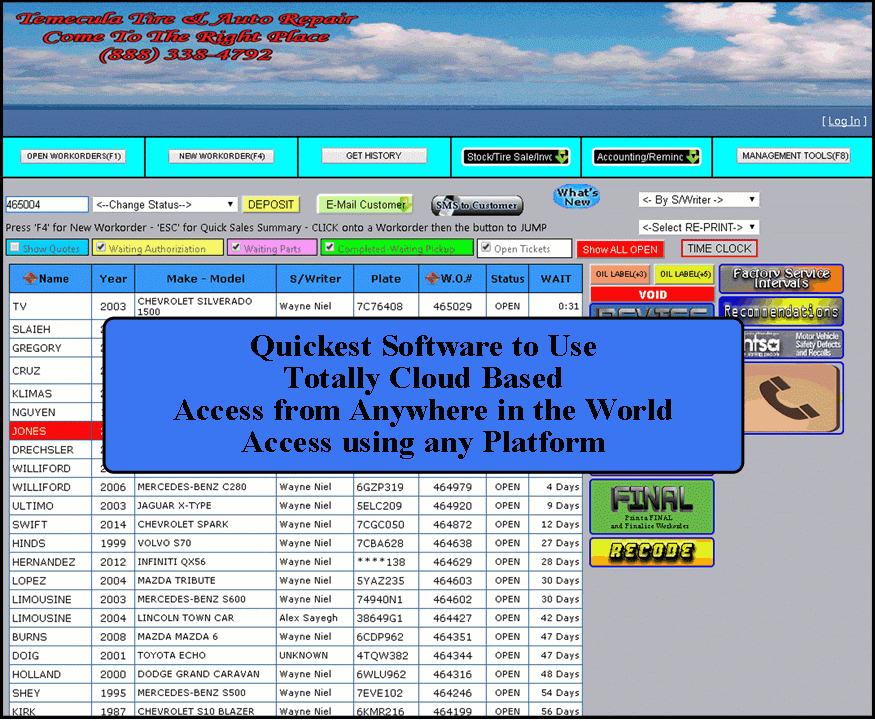Open the Stock/Tire Sale/Inv menu

tap(516, 156)
